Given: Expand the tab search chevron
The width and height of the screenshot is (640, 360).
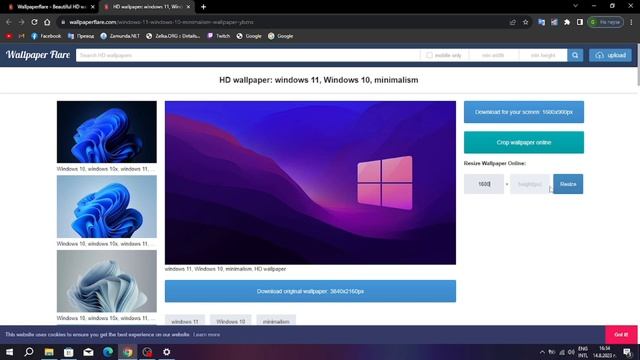Looking at the screenshot, I should (x=575, y=6).
